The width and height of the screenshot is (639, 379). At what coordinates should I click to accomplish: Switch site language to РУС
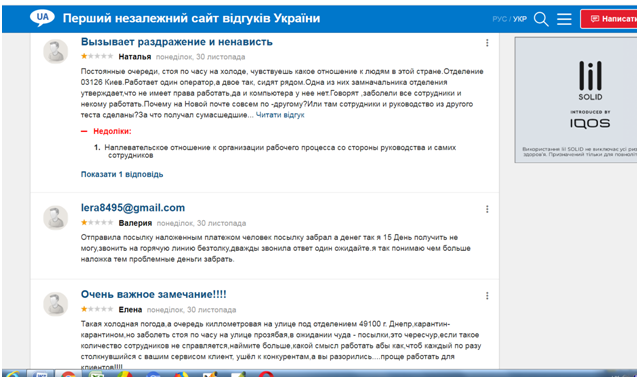click(499, 19)
